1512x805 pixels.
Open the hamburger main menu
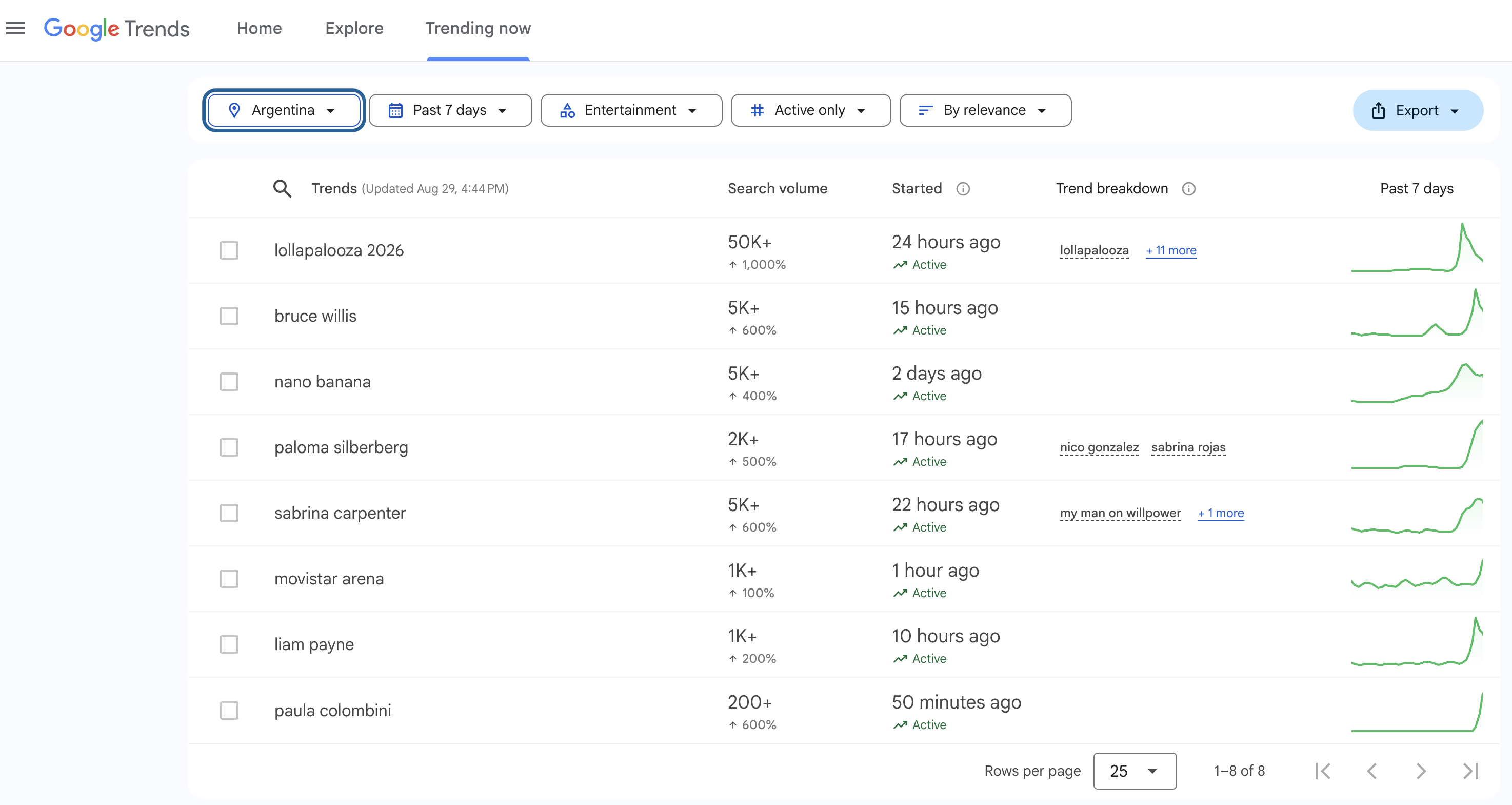(15, 28)
